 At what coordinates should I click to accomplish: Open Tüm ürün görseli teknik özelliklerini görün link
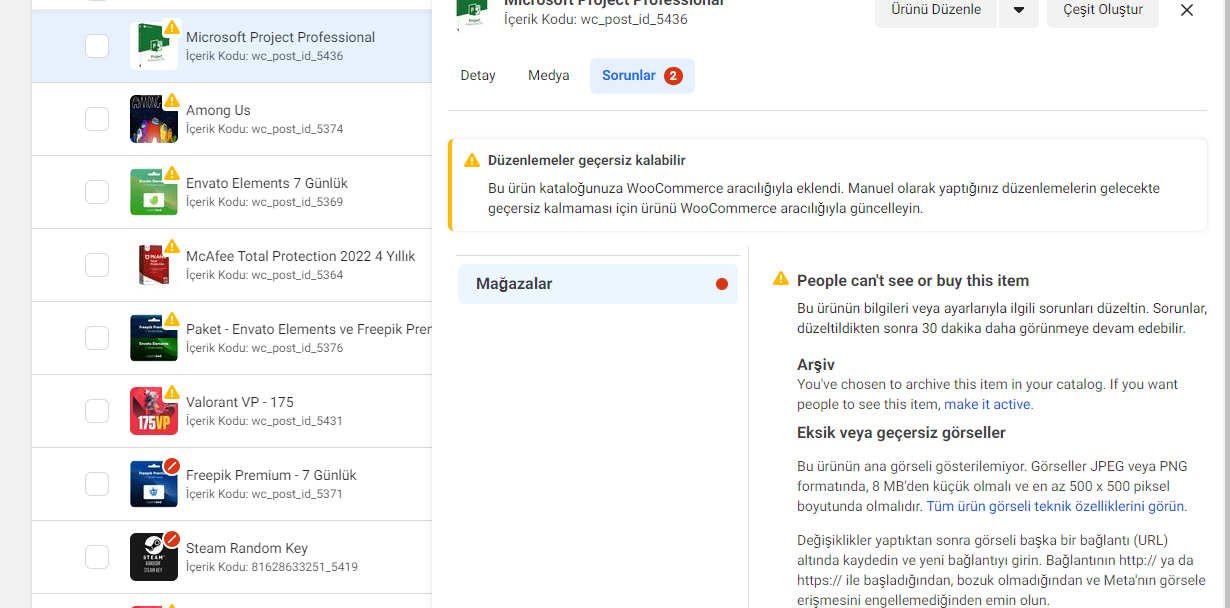tap(1055, 506)
